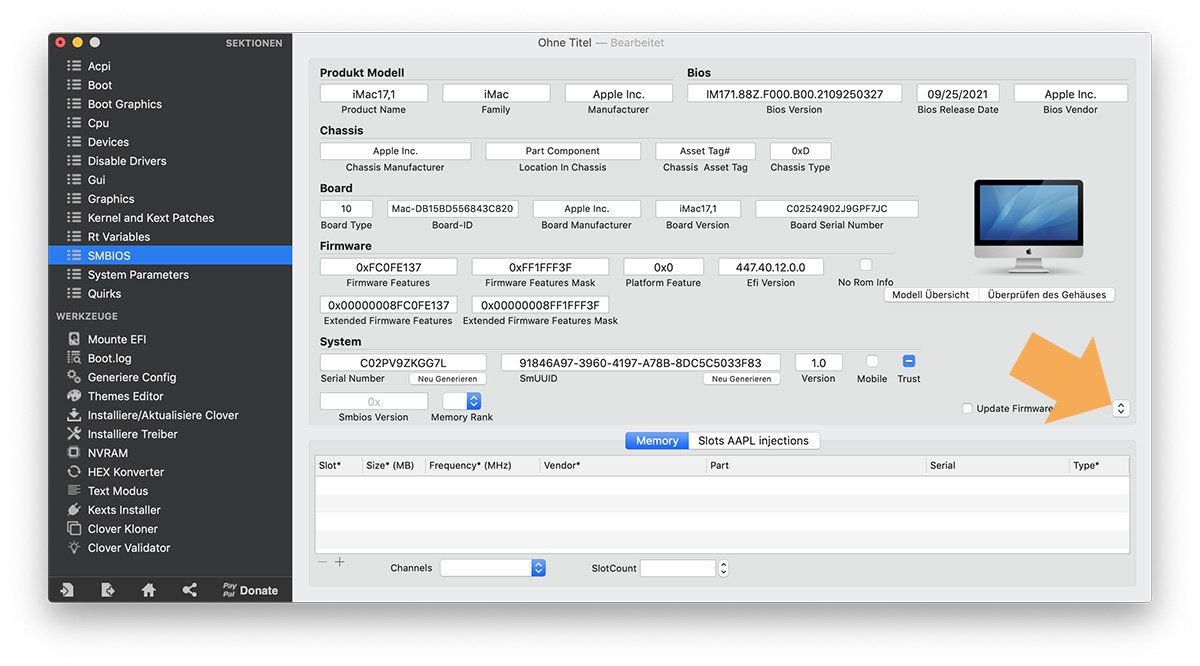Select the Kernel and Kext Patches section
This screenshot has width=1200, height=666.
[x=150, y=218]
